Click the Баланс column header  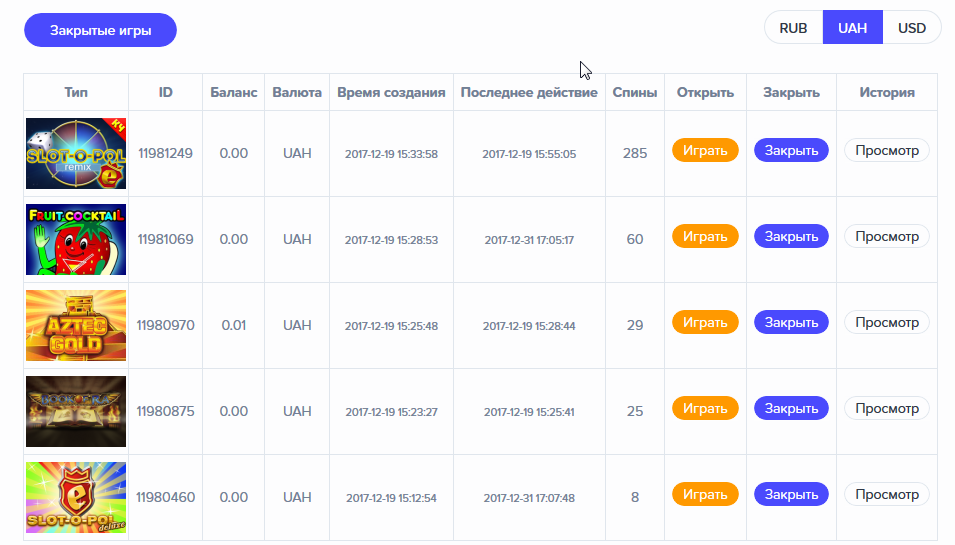pyautogui.click(x=233, y=92)
